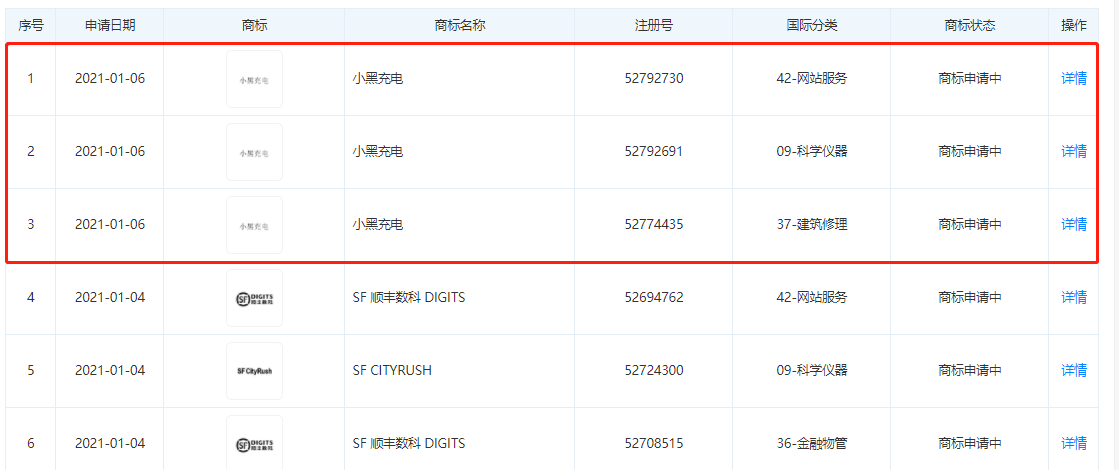Open 详情 for SF CITYRUSH trademark

pos(1073,370)
